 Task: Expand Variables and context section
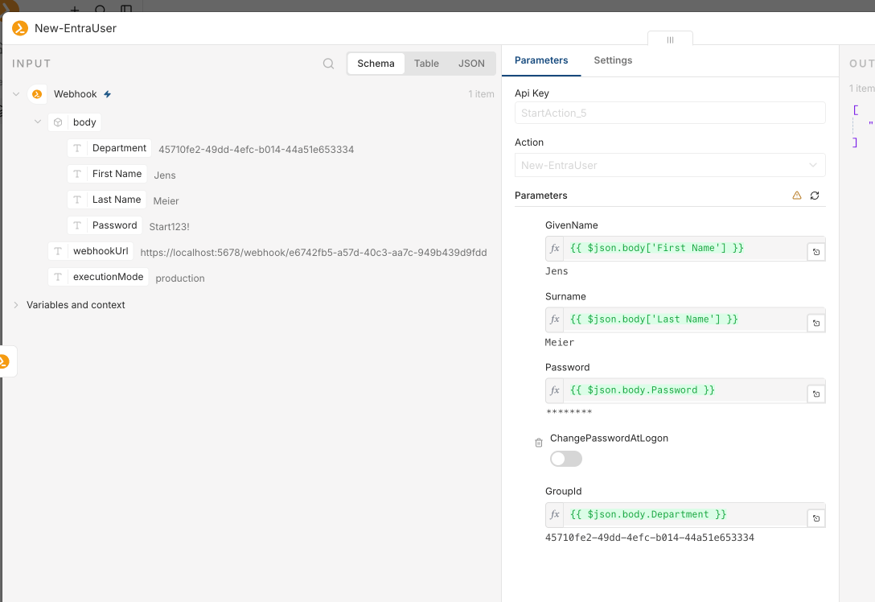tap(16, 305)
